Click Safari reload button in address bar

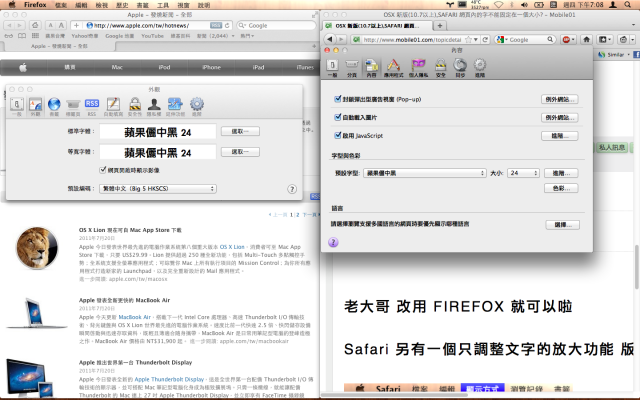click(227, 25)
